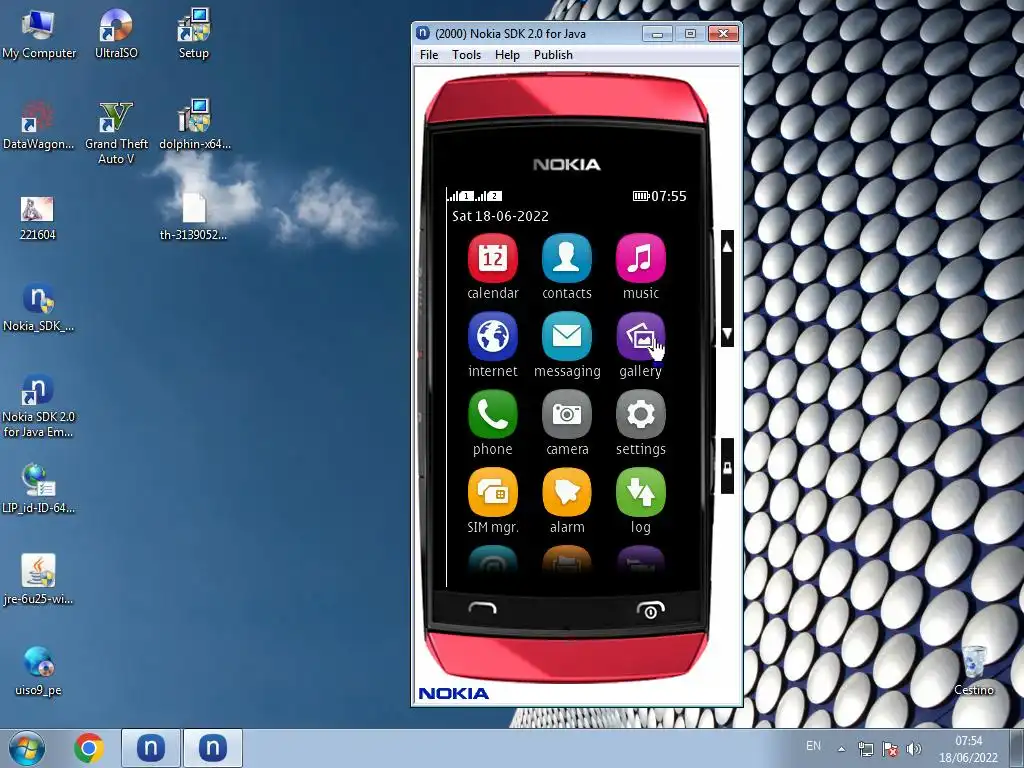Select the 221604 image file
This screenshot has width=1024, height=768.
tap(37, 218)
